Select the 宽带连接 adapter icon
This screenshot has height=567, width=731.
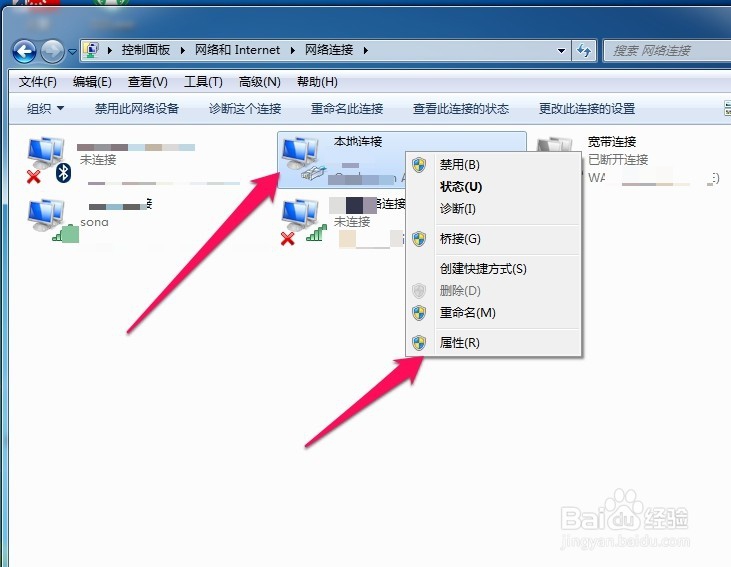click(x=555, y=145)
